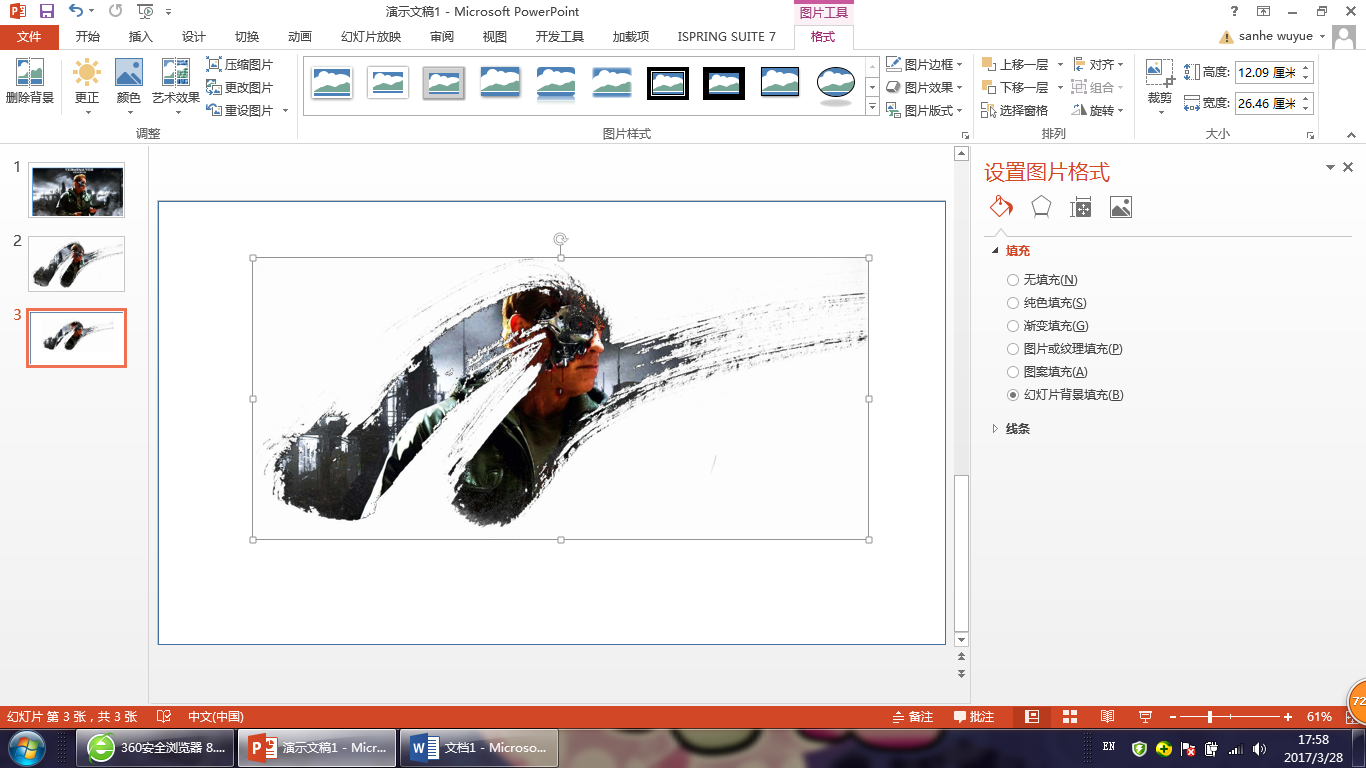
Task: Click Notes (备注) in status bar
Action: tap(913, 717)
